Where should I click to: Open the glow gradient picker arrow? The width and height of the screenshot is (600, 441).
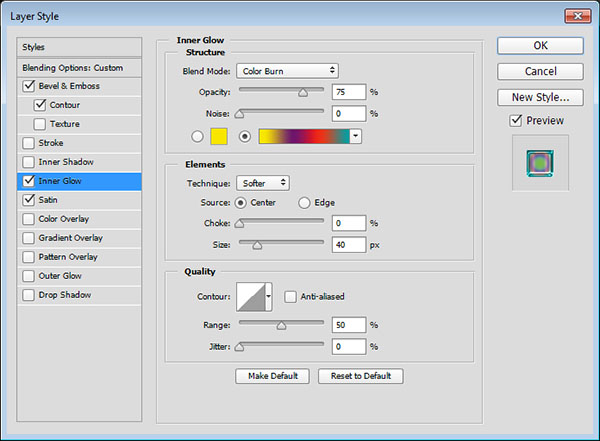(355, 136)
